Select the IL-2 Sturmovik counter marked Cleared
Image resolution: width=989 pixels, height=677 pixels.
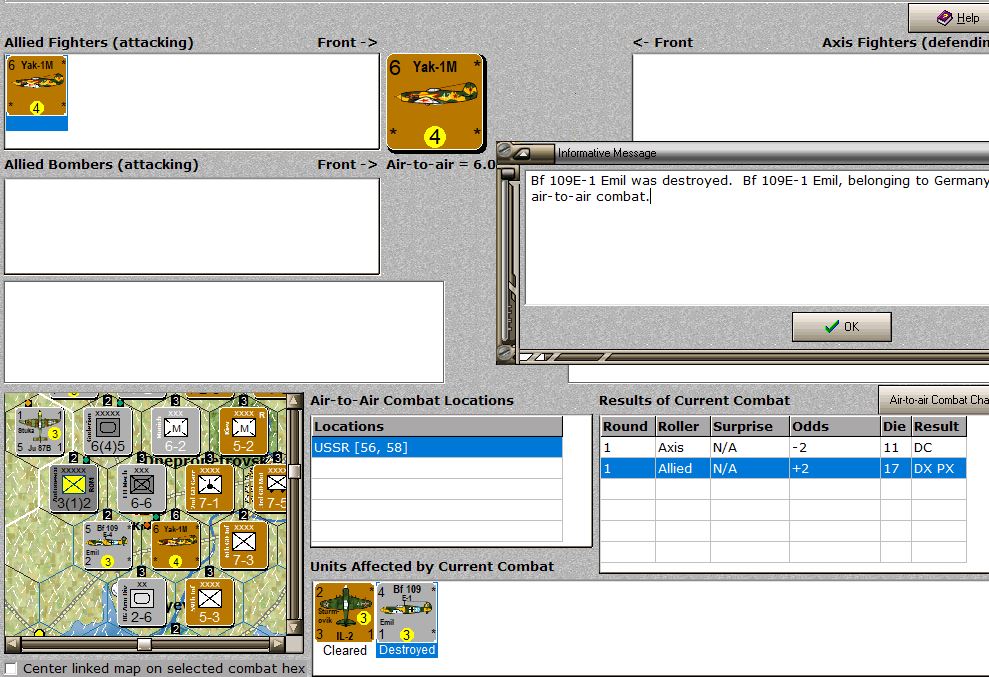pyautogui.click(x=344, y=612)
